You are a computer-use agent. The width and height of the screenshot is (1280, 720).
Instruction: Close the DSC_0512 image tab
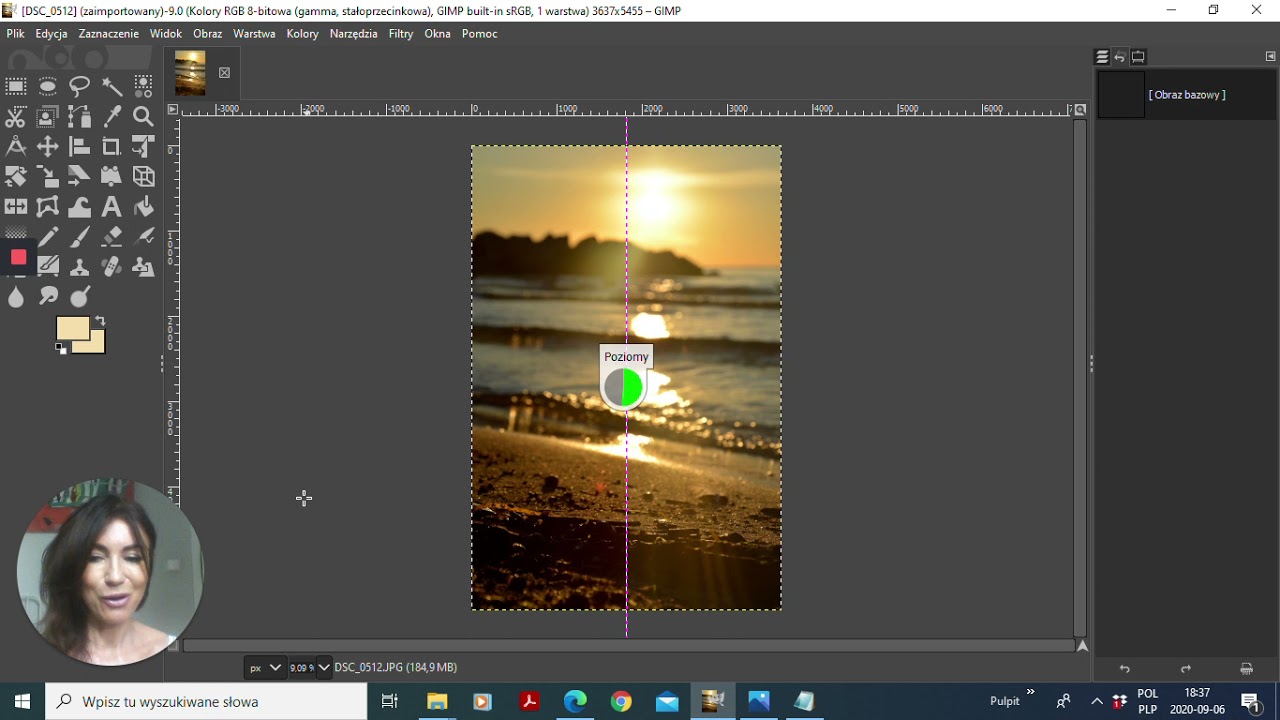(224, 72)
